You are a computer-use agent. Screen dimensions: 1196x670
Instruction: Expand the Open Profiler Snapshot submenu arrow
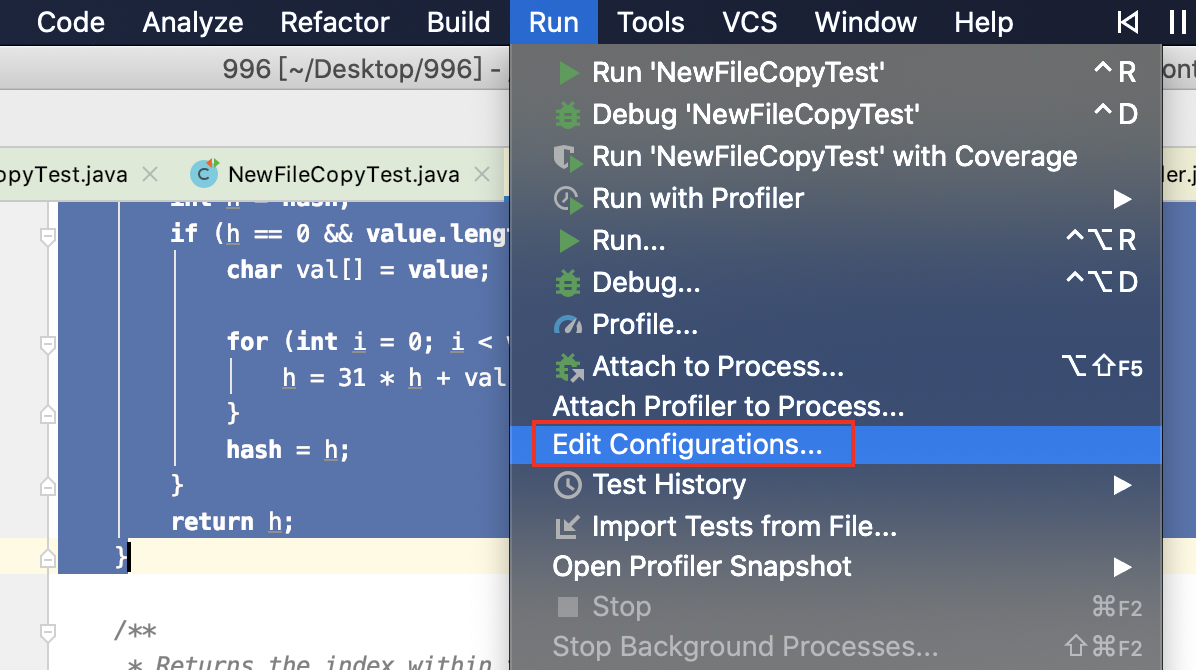click(1122, 567)
